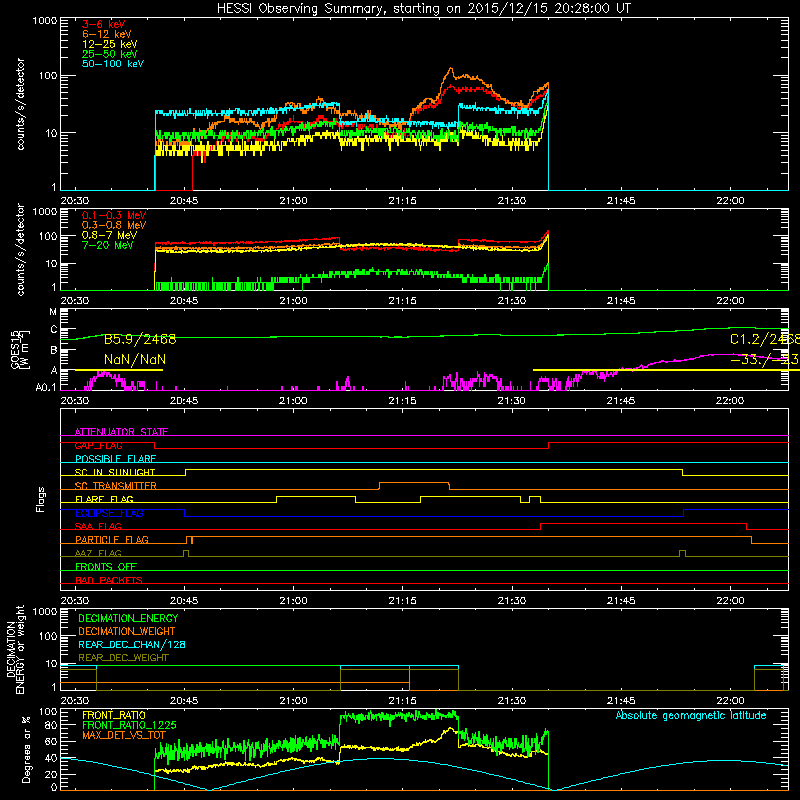The height and width of the screenshot is (800, 800).
Task: Select the ECLIPSE_FLAG label
Action: 109,513
